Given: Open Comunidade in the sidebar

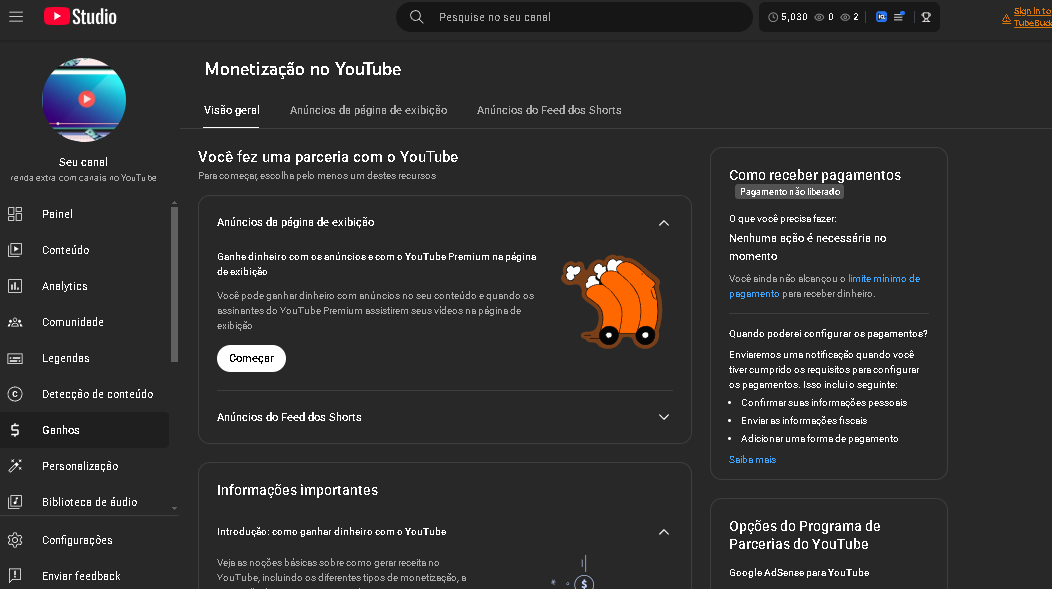Looking at the screenshot, I should [x=85, y=323].
